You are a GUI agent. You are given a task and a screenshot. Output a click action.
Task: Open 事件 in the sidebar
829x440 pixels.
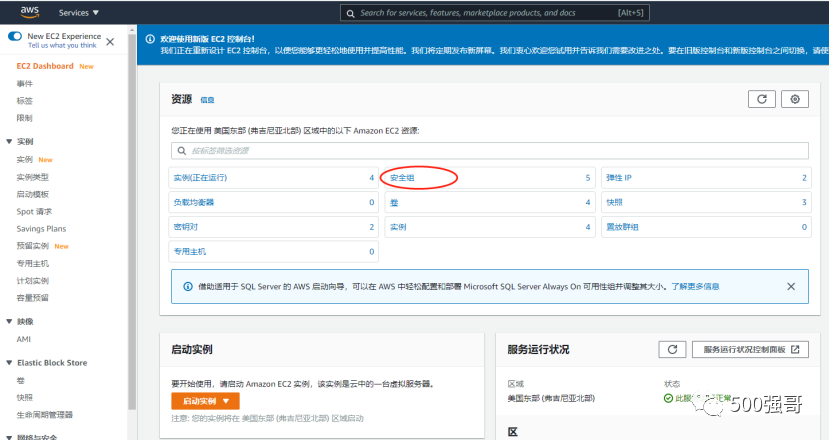pyautogui.click(x=24, y=84)
